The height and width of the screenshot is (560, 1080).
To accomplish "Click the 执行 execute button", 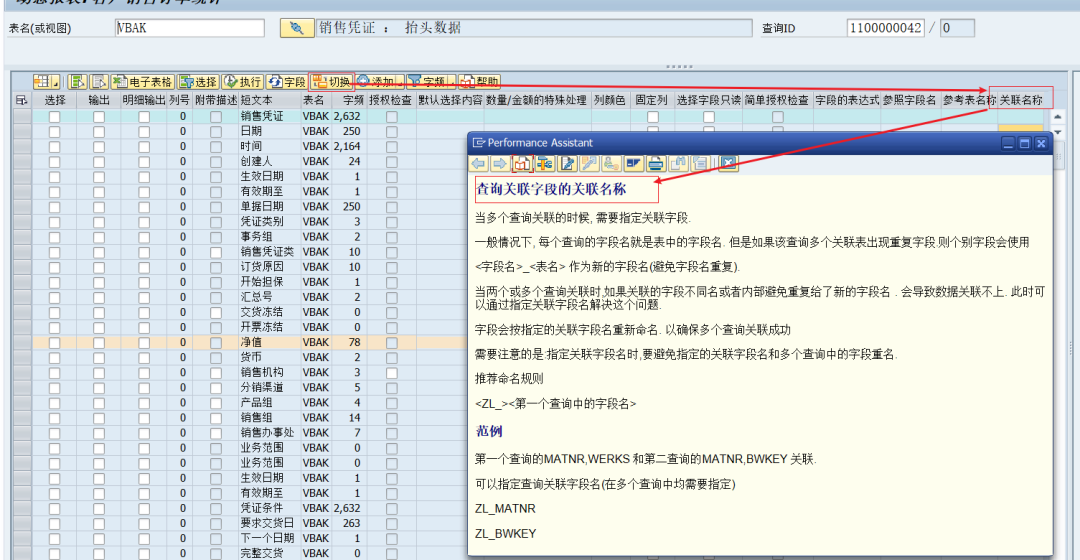I will 242,82.
